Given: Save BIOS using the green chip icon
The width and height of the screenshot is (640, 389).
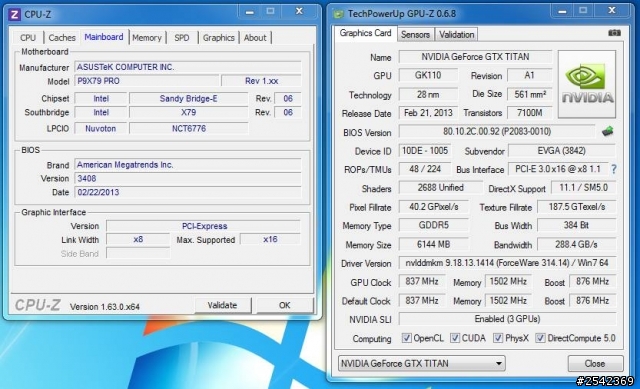Looking at the screenshot, I should pos(608,131).
